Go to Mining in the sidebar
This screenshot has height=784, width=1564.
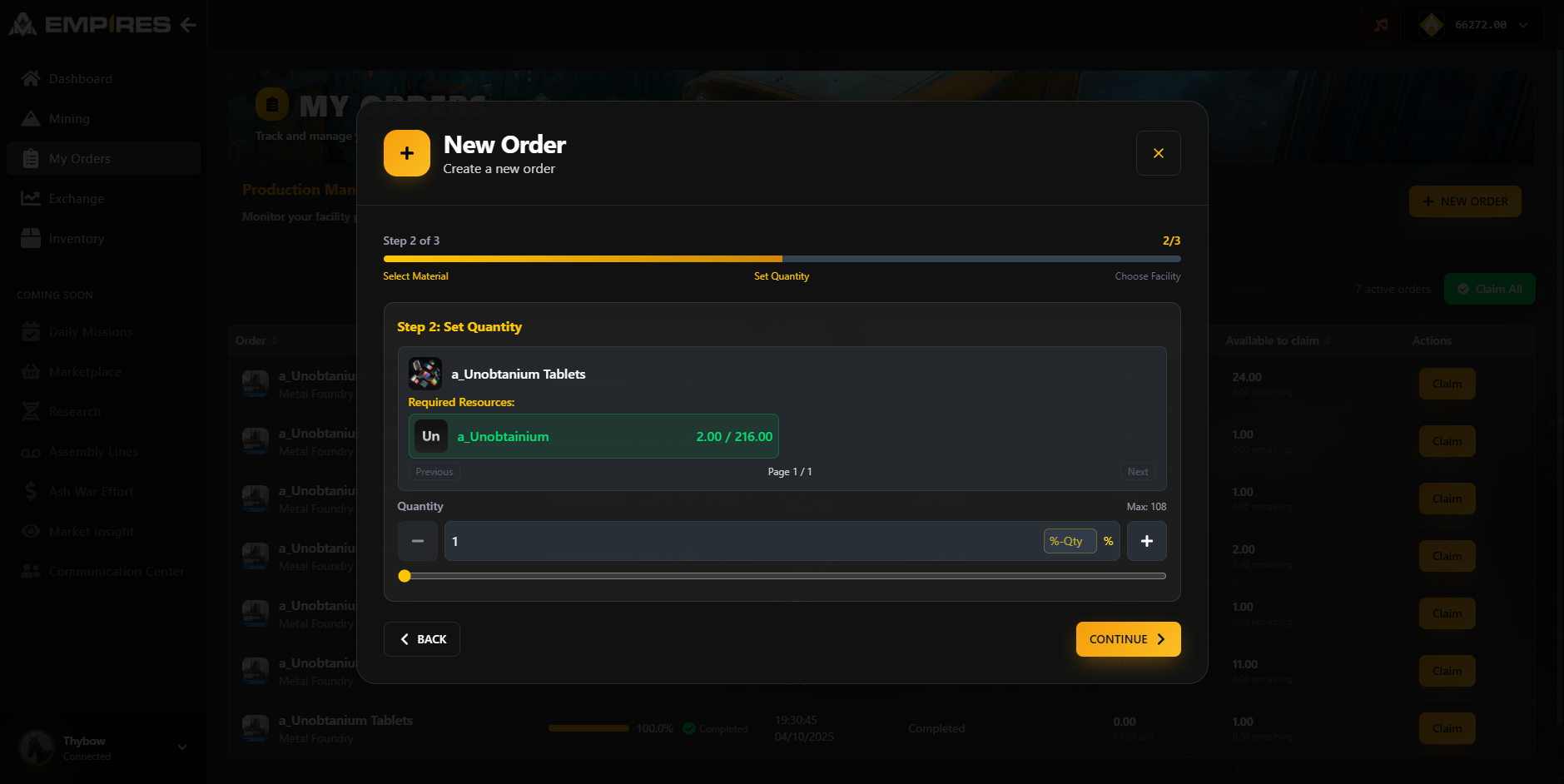click(69, 119)
